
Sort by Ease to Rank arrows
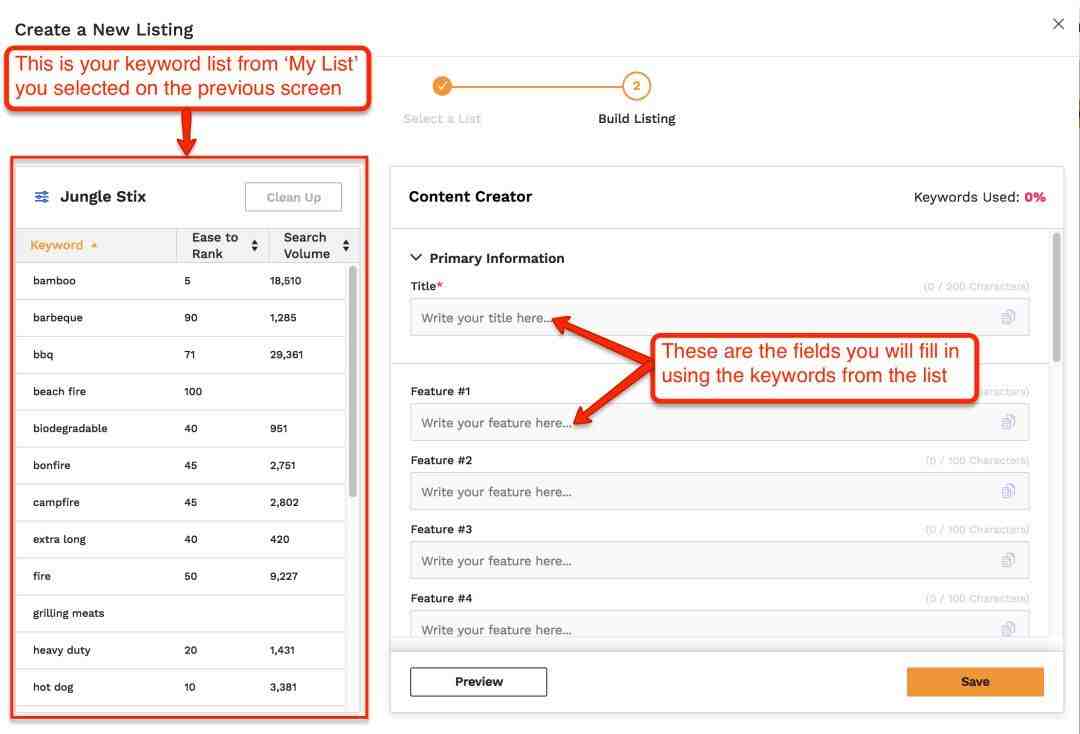[254, 246]
